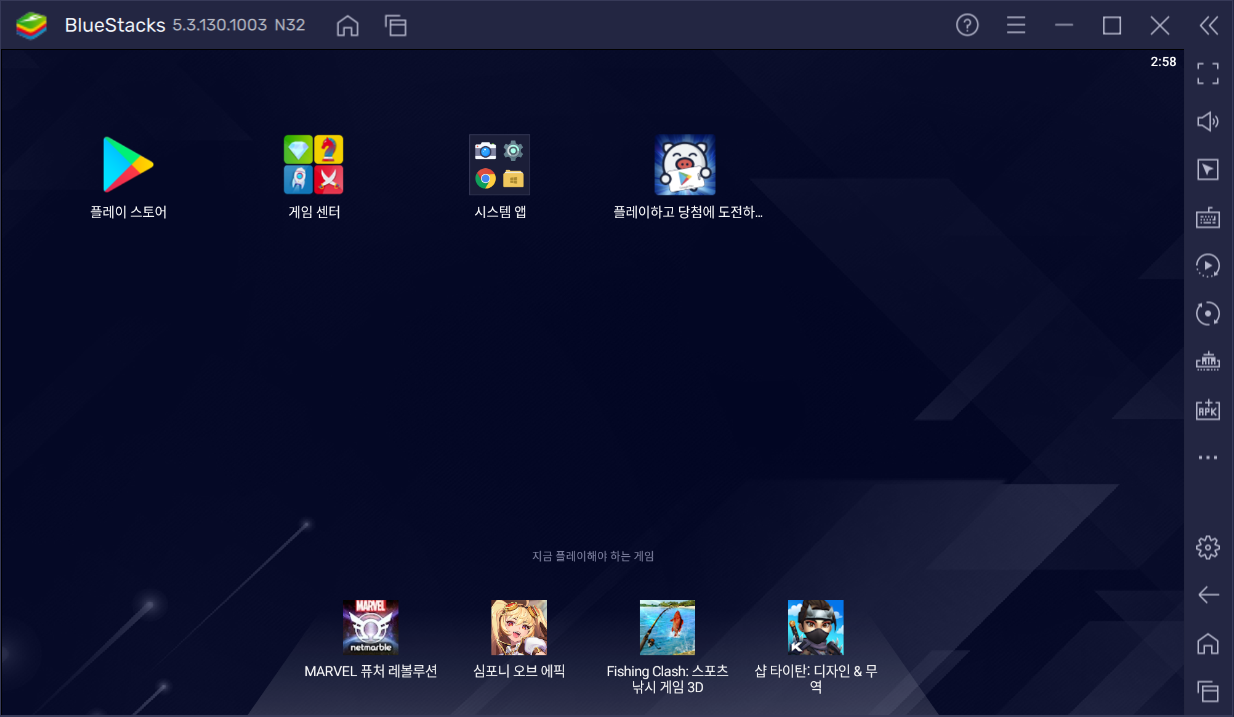Click the BlueStacks logo in title bar

coord(32,26)
